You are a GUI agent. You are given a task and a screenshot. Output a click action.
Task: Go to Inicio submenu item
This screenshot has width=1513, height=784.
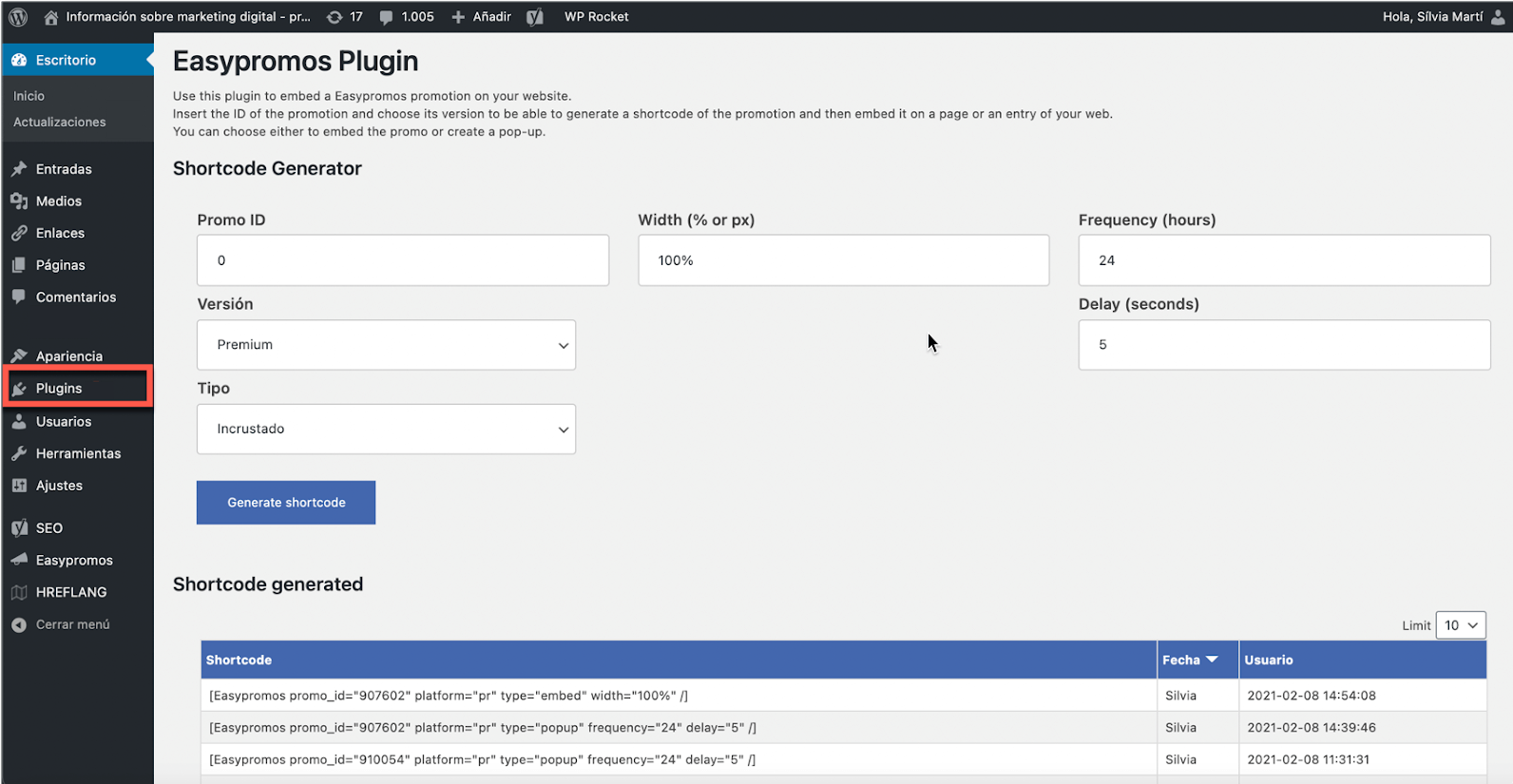tap(29, 96)
